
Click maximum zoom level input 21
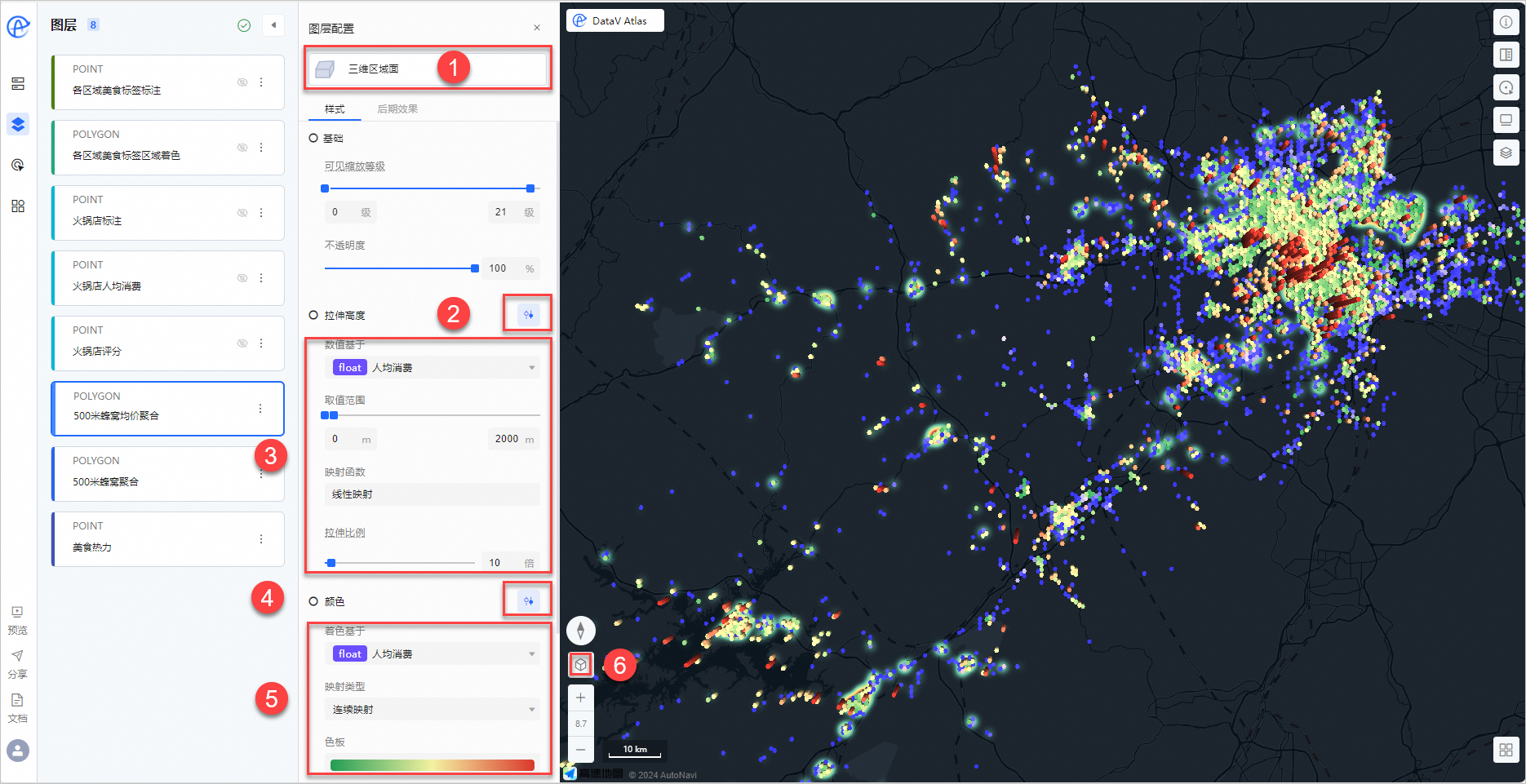pos(514,212)
